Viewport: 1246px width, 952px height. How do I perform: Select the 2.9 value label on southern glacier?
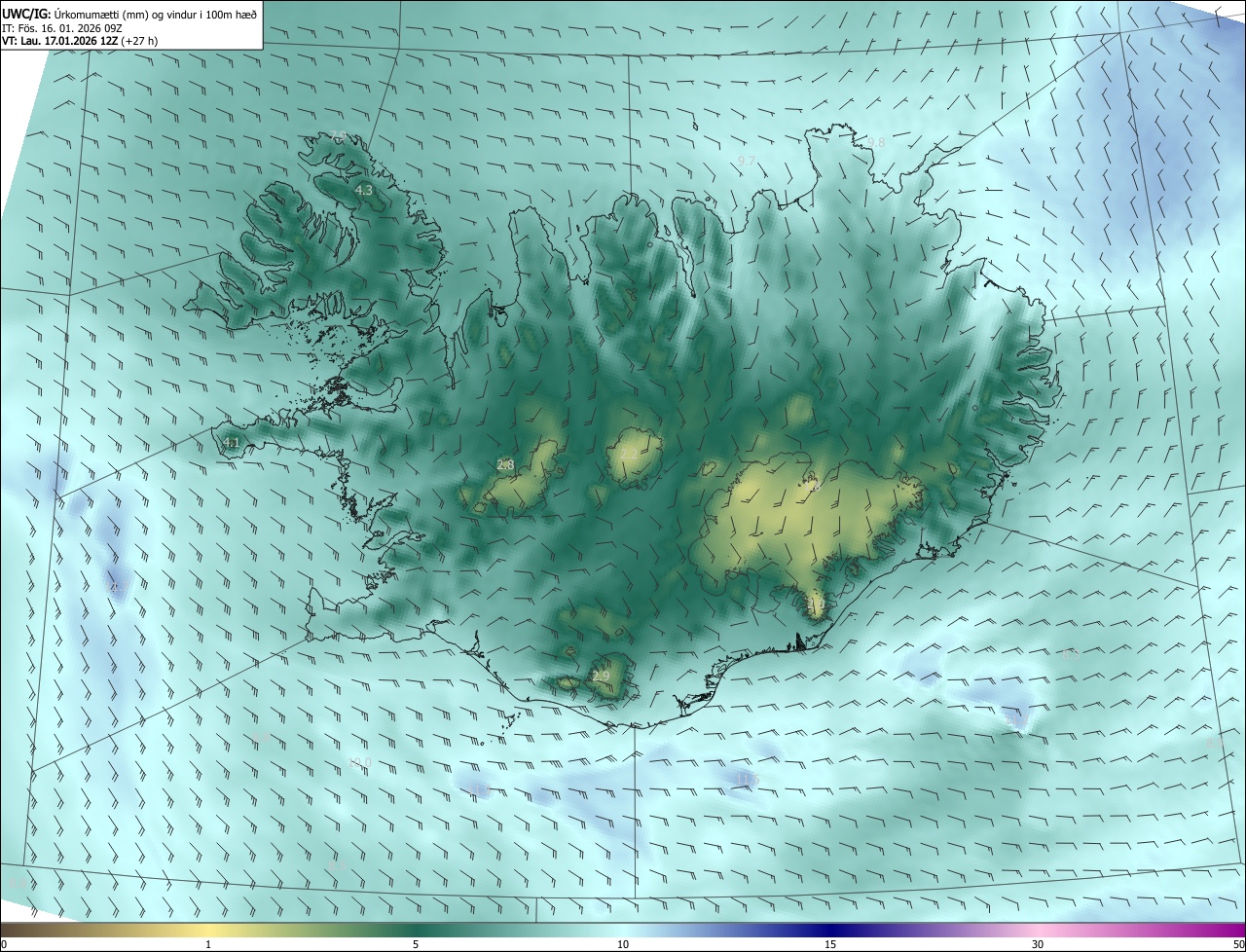[601, 677]
